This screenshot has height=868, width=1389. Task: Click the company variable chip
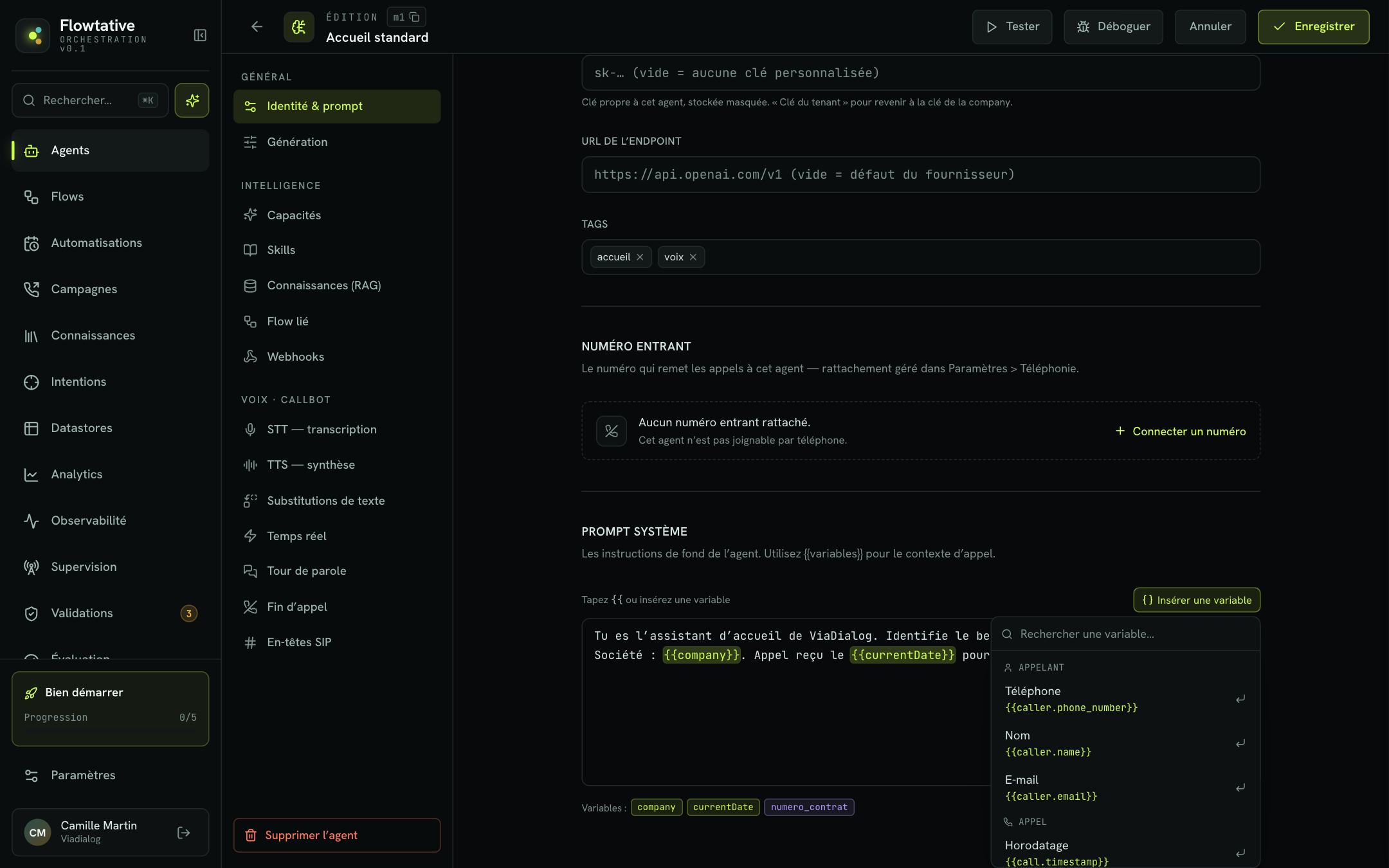657,807
